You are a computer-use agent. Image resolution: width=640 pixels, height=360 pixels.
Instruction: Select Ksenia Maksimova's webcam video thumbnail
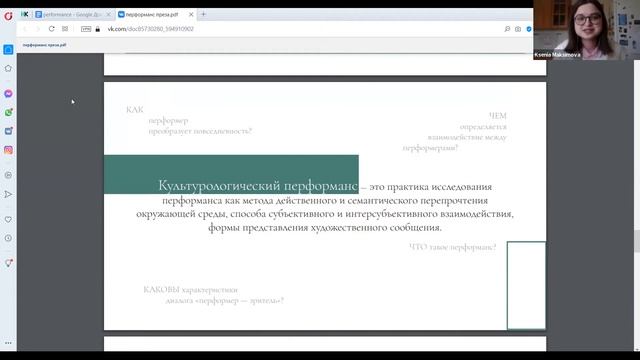coord(587,30)
